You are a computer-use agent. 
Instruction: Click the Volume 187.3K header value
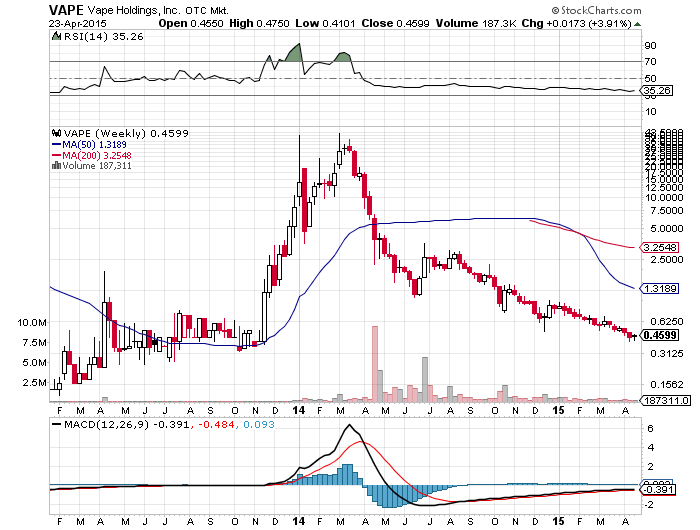(476, 23)
